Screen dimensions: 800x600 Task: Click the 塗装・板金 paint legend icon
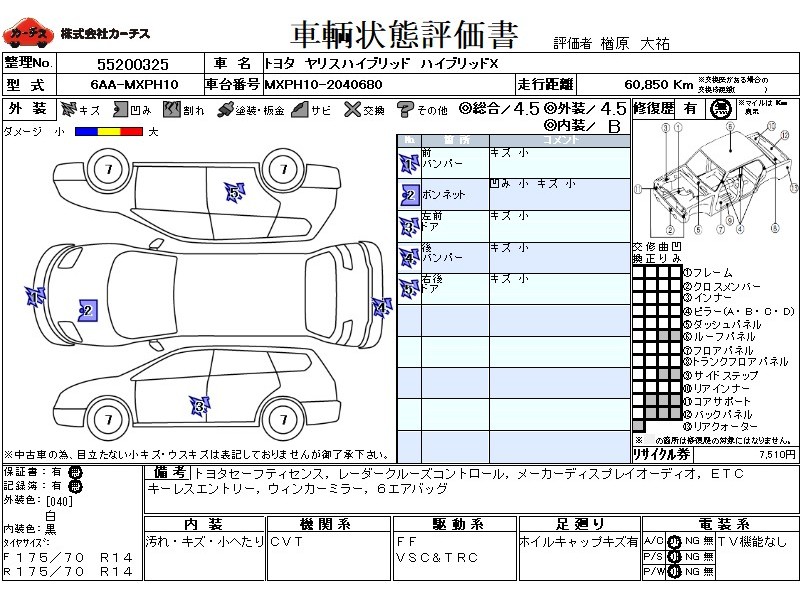[x=225, y=109]
